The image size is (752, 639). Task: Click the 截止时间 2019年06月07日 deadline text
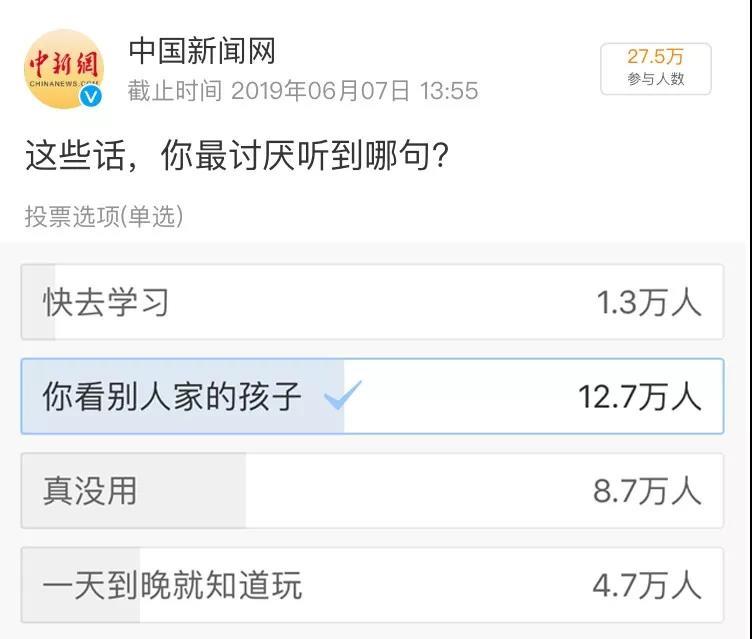click(x=303, y=91)
